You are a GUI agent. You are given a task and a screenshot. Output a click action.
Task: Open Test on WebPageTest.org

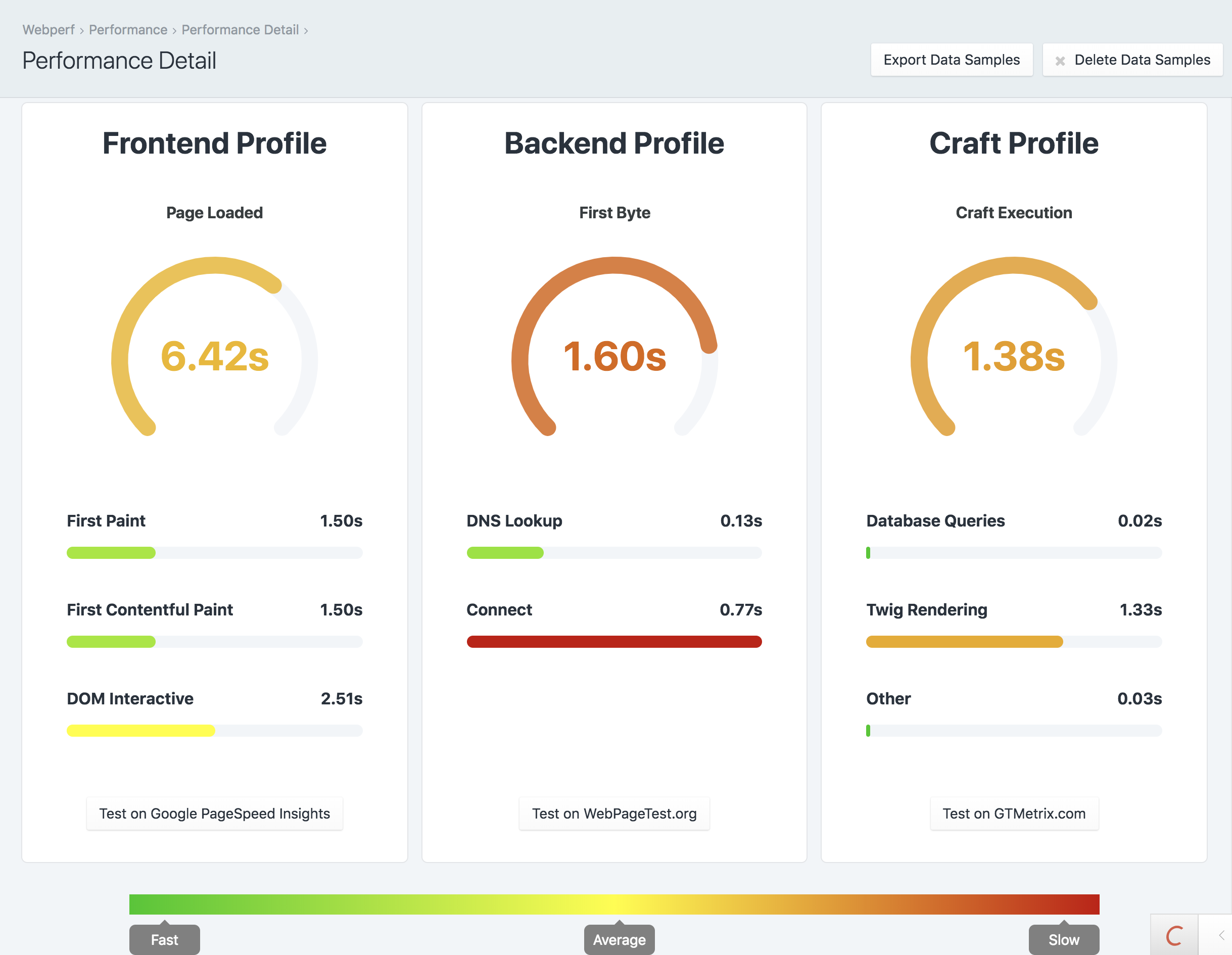point(614,814)
